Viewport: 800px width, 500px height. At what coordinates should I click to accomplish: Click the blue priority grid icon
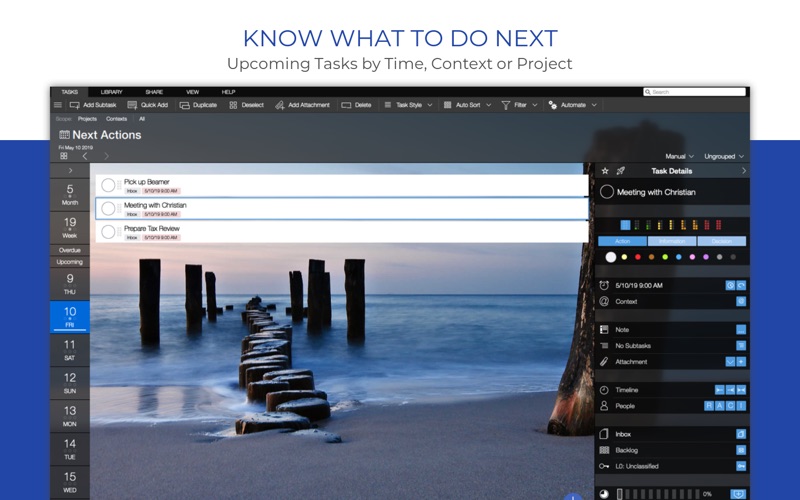pyautogui.click(x=625, y=225)
